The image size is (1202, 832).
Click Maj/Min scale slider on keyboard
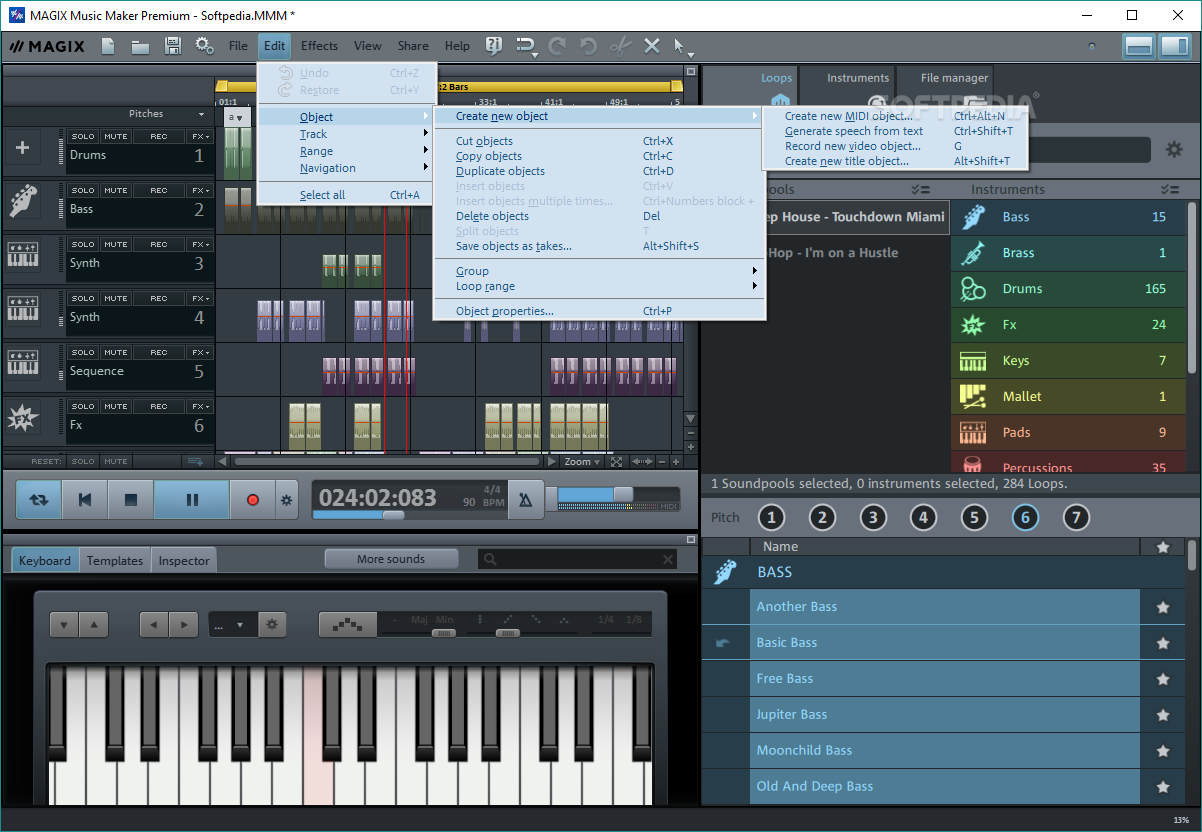pyautogui.click(x=443, y=633)
